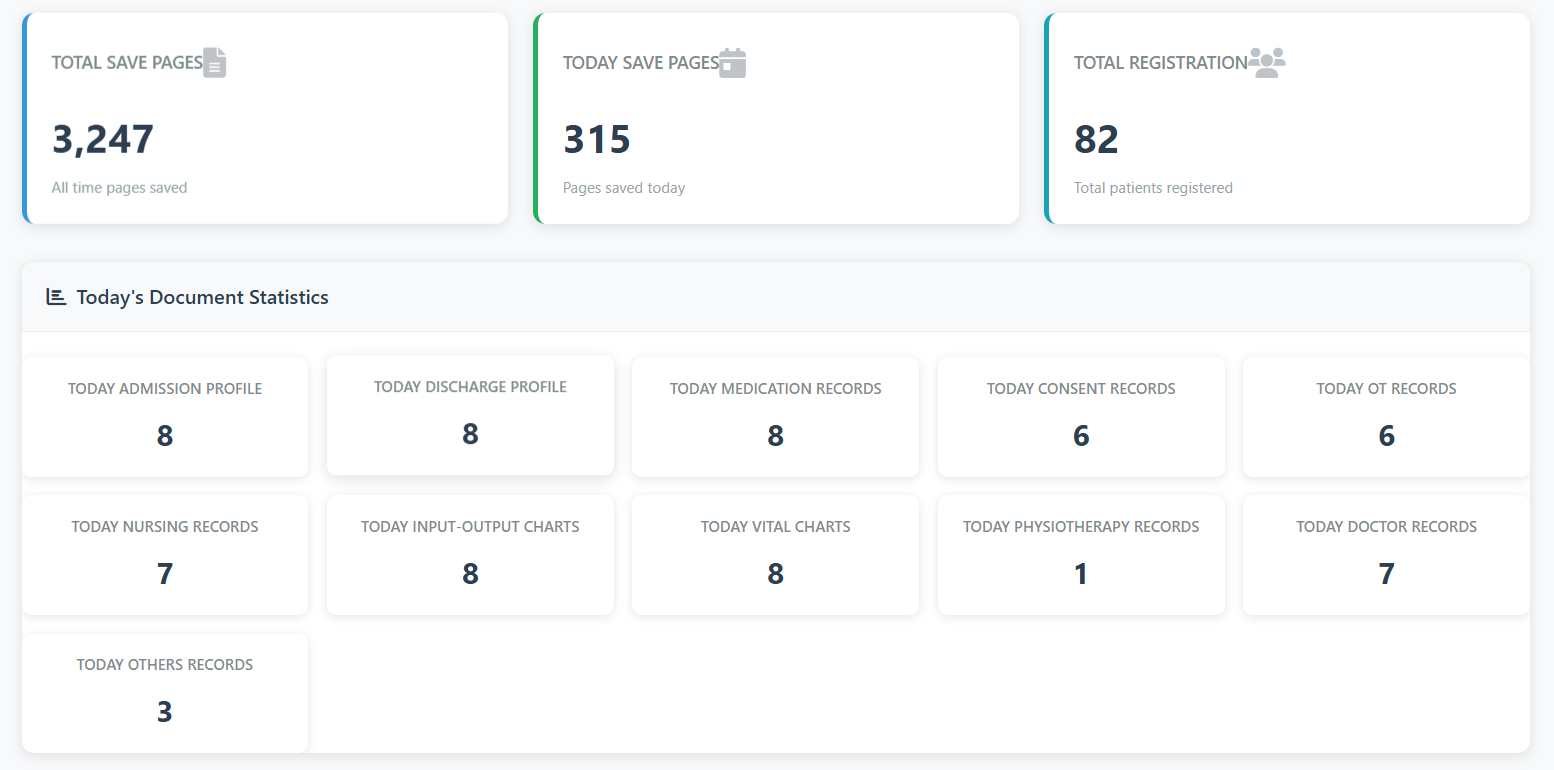Viewport: 1554px width, 770px height.
Task: Click the calendar icon on Today Save Pages card
Action: [734, 62]
